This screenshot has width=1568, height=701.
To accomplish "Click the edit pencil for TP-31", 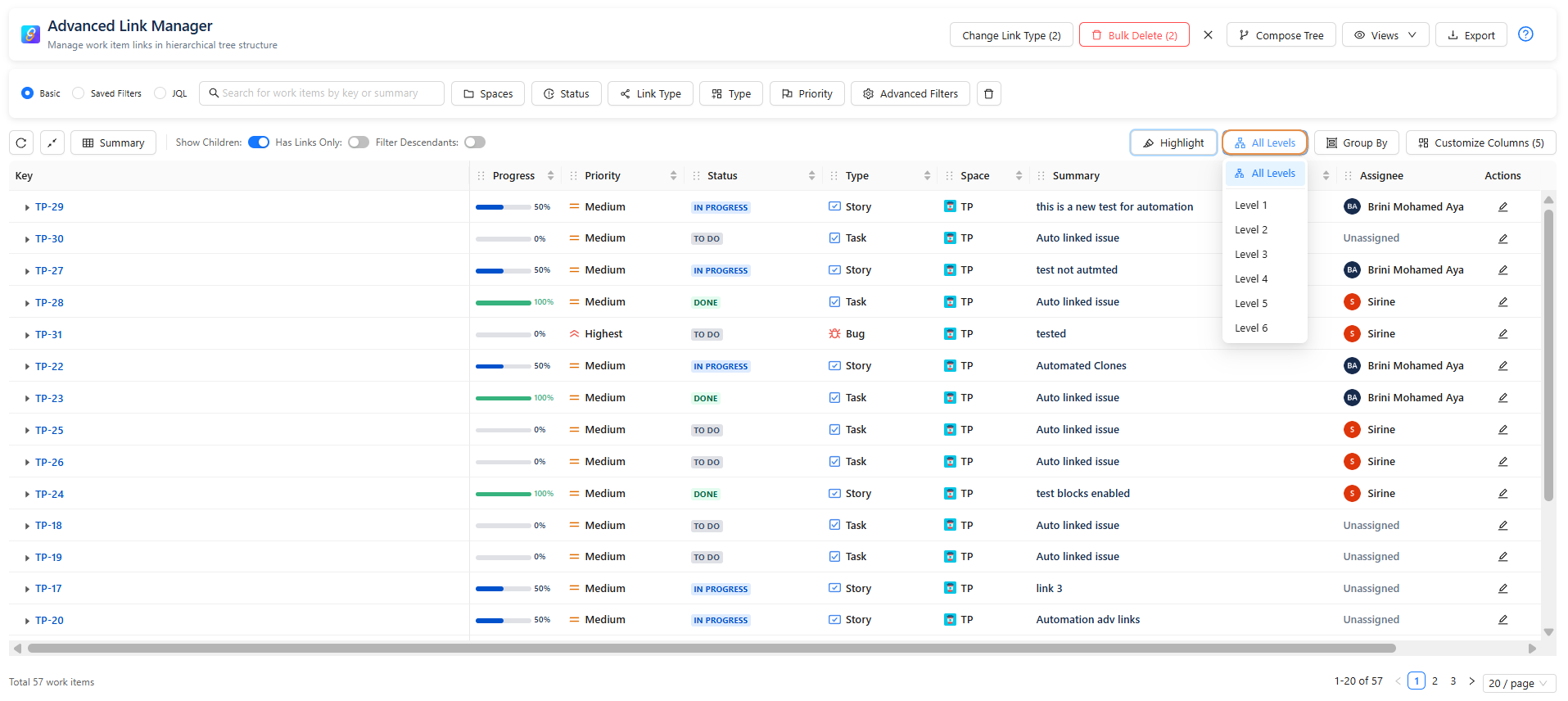I will (1502, 334).
